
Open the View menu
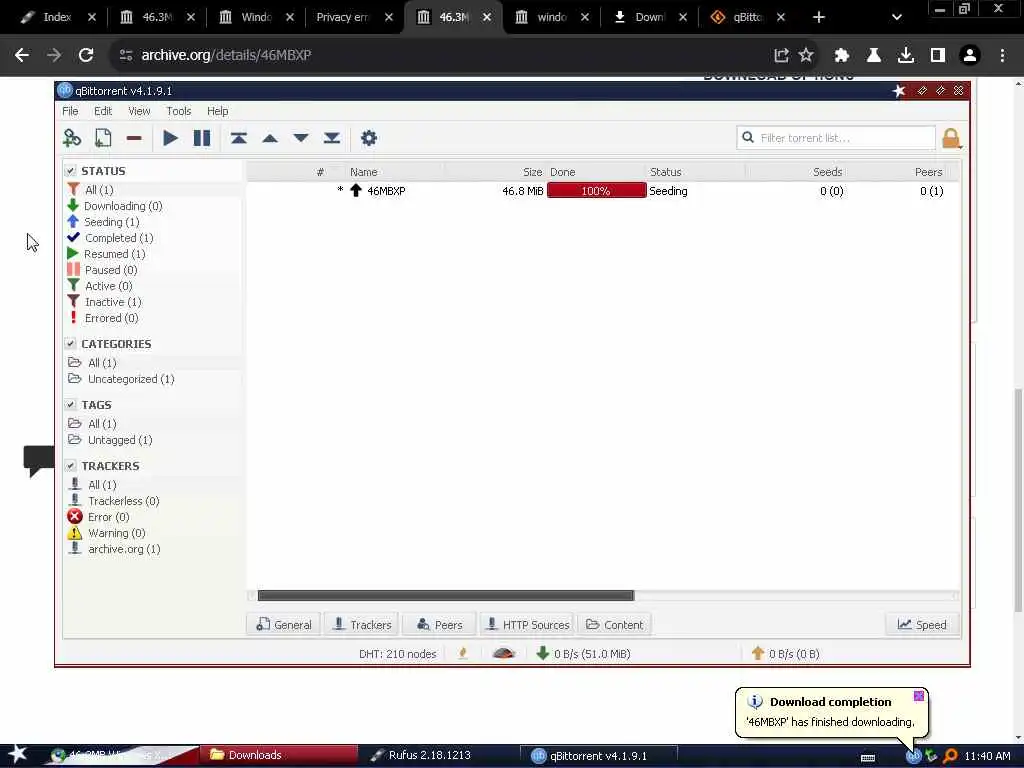pos(139,111)
